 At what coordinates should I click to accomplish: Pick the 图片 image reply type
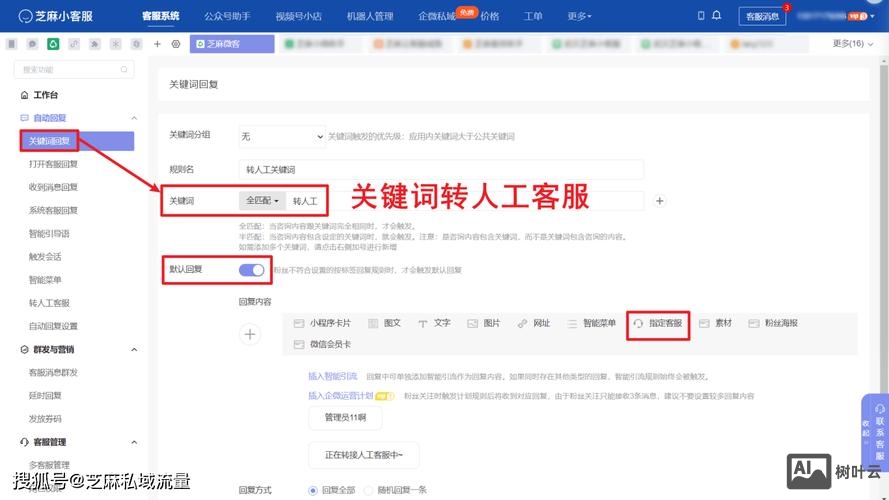(x=484, y=323)
